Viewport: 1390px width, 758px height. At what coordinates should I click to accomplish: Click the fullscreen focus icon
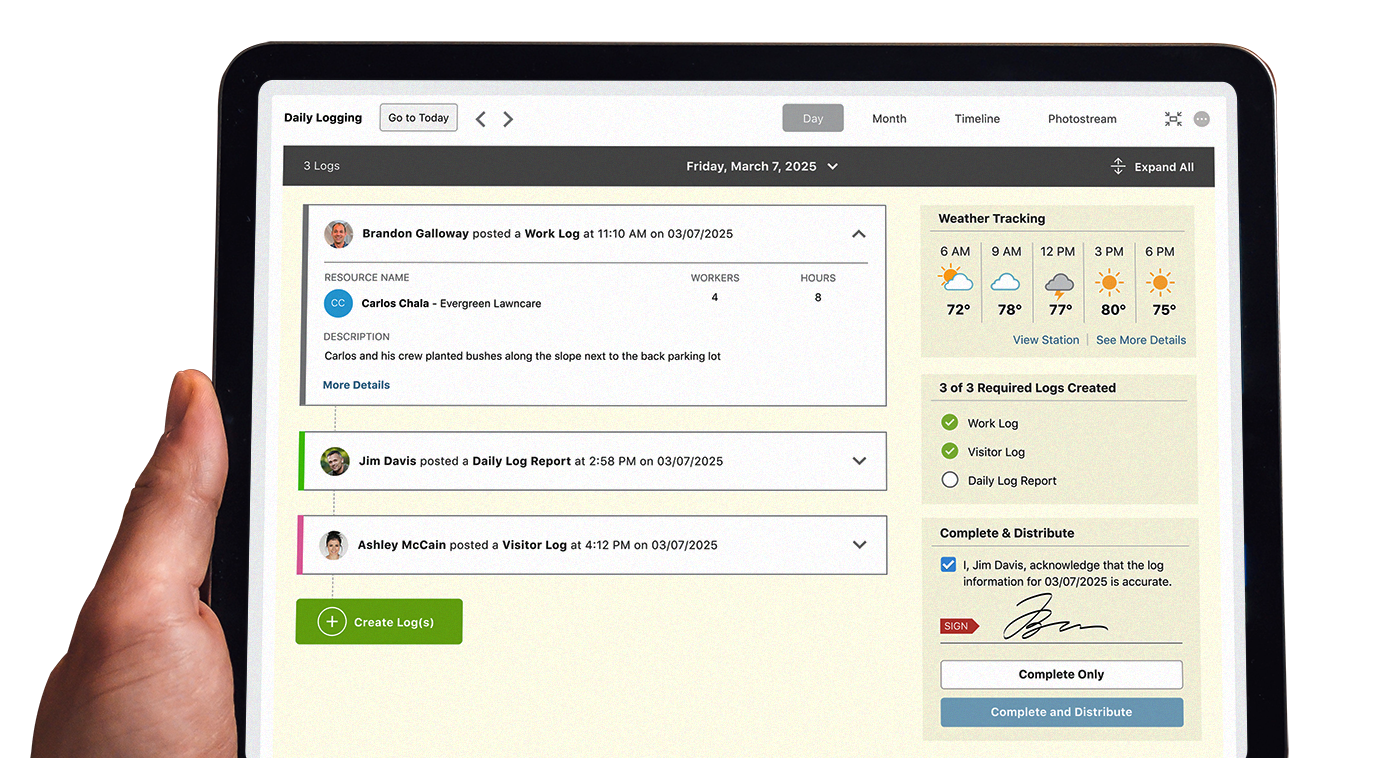(x=1173, y=119)
